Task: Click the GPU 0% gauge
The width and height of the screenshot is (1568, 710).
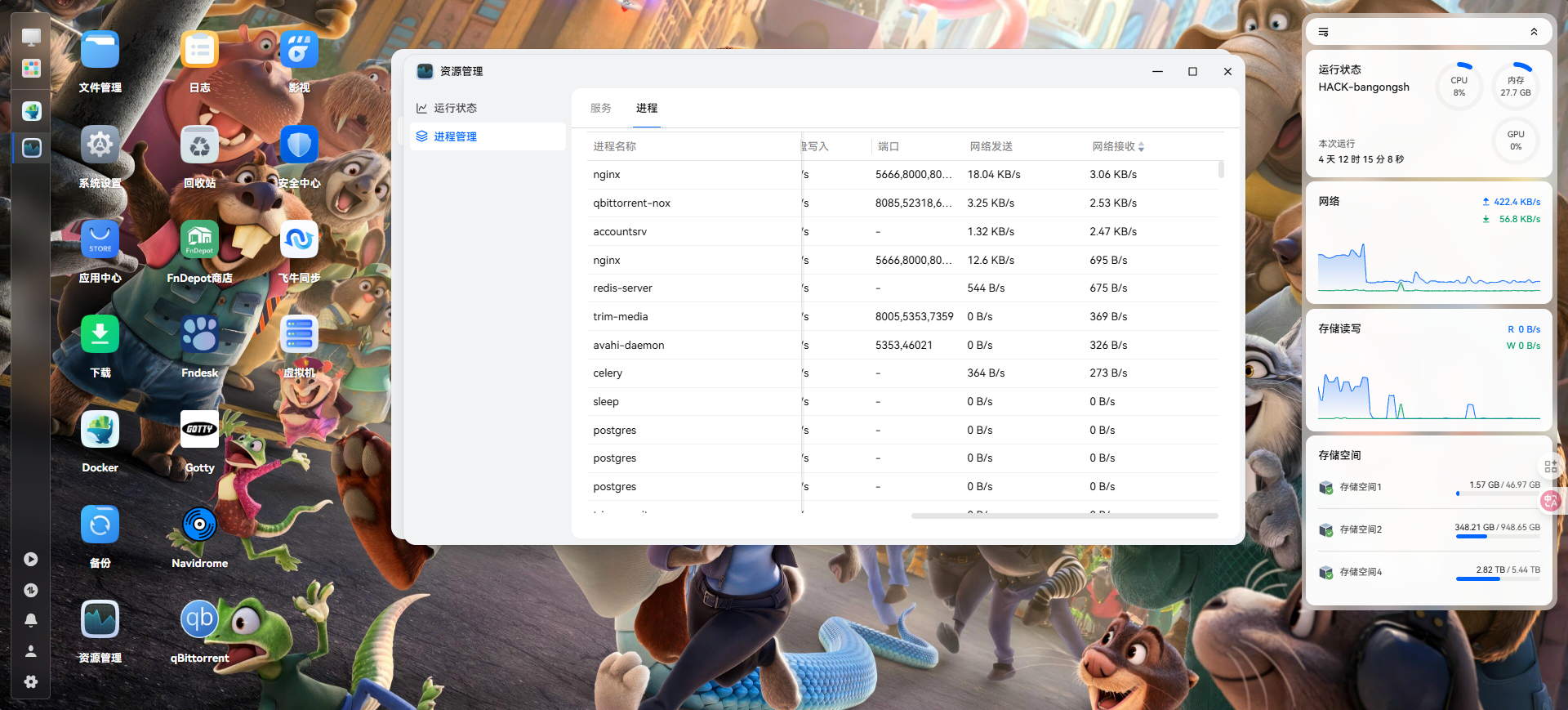Action: coord(1516,140)
